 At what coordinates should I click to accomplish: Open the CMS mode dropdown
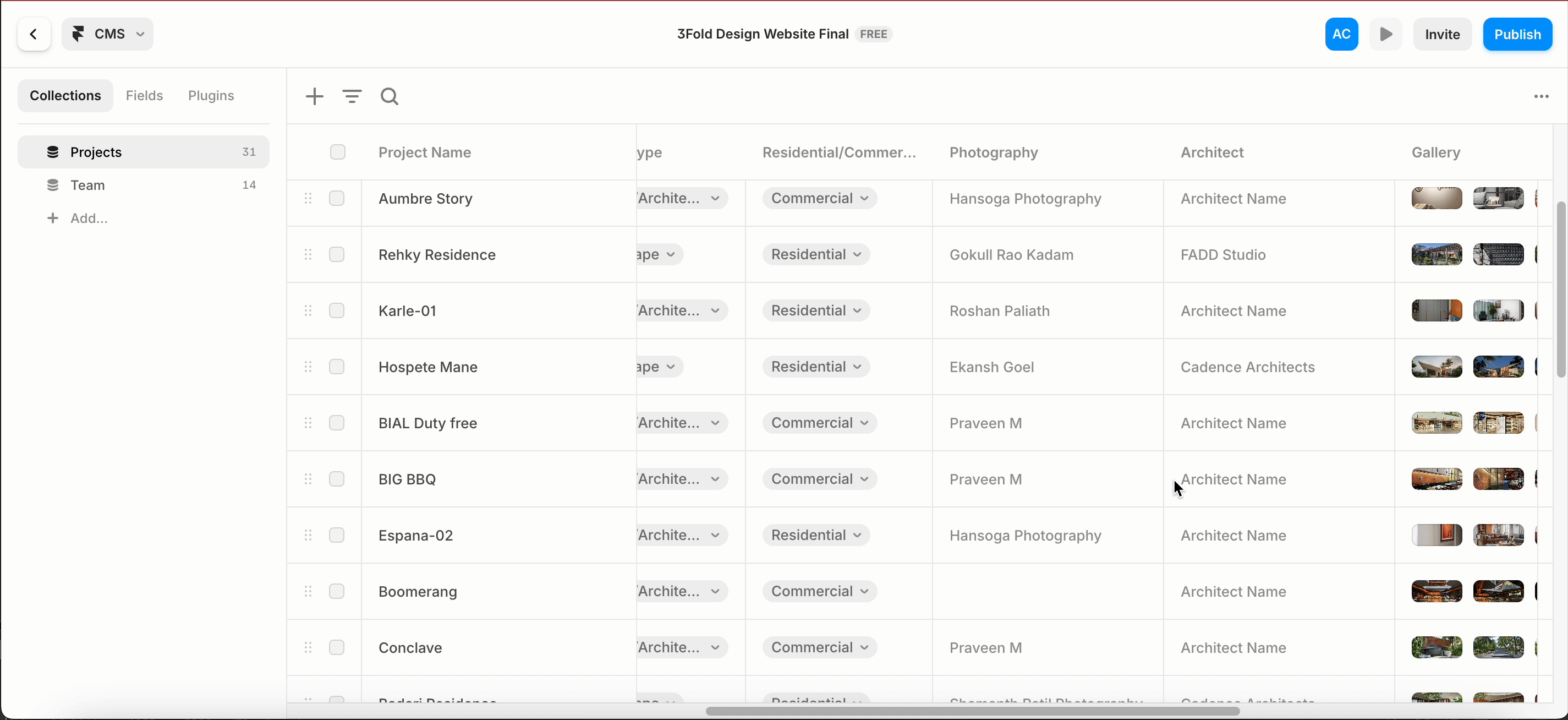pyautogui.click(x=108, y=34)
